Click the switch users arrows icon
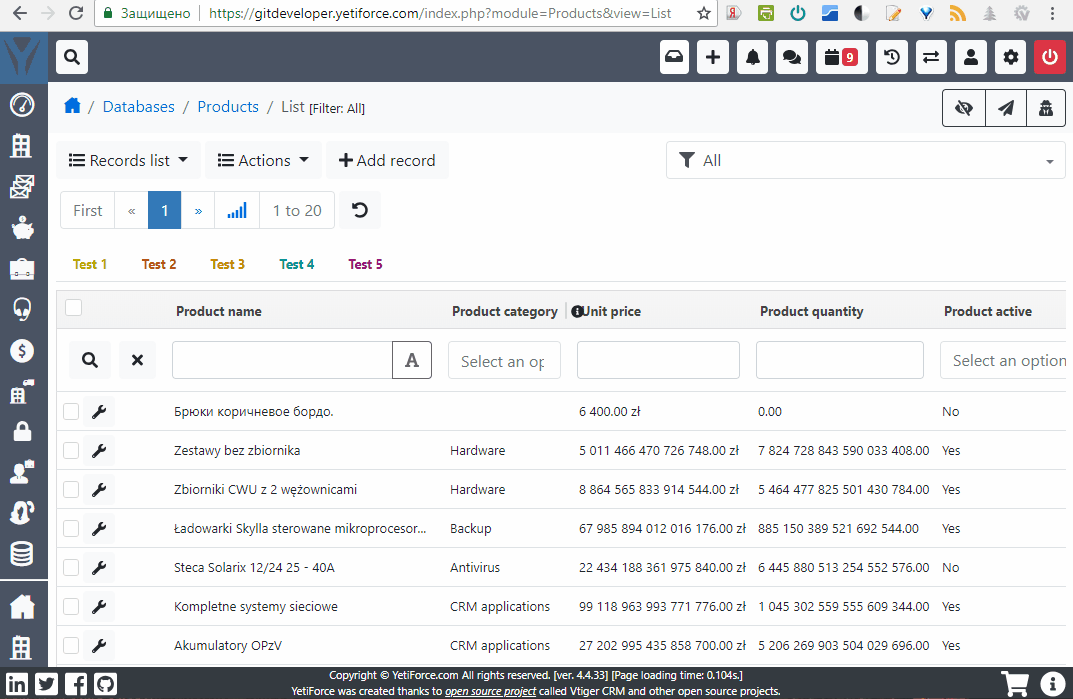The width and height of the screenshot is (1073, 699). (x=931, y=57)
